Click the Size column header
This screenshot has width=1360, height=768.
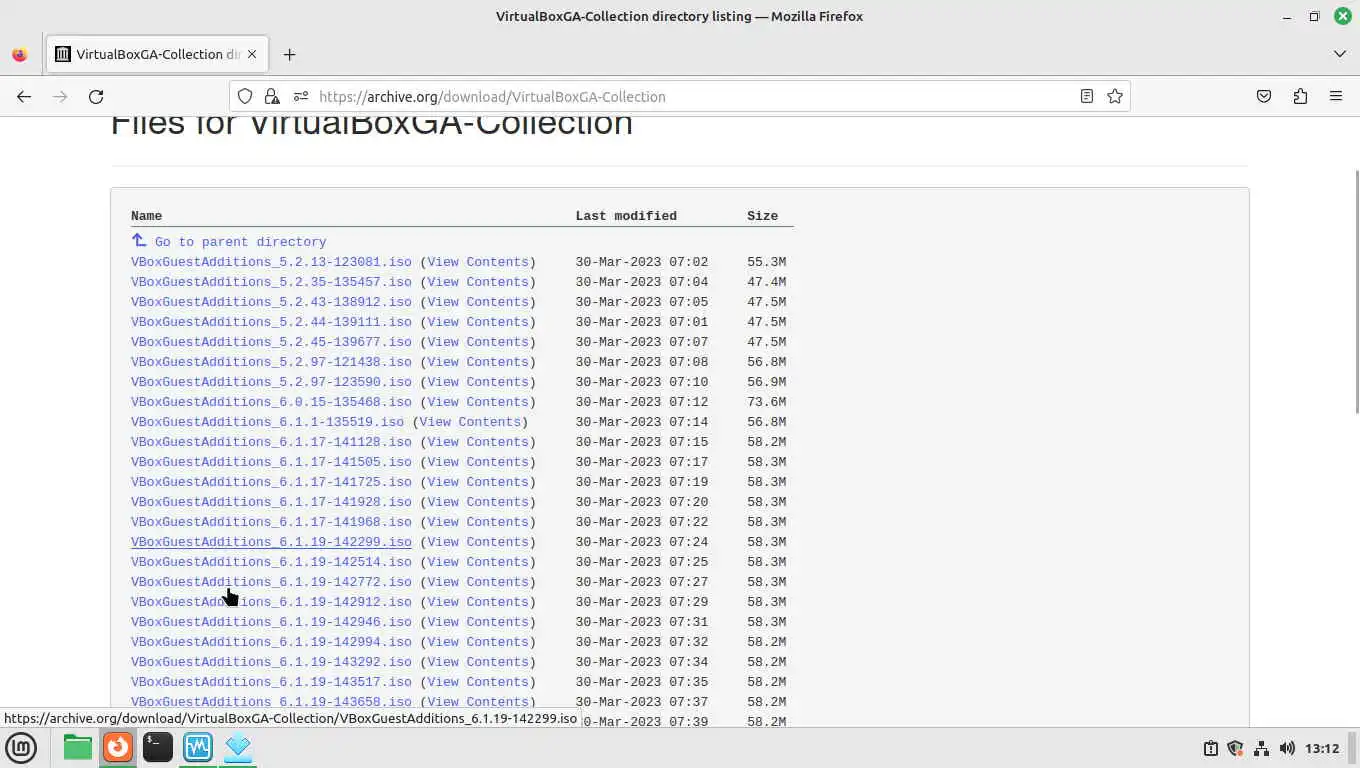click(x=762, y=216)
